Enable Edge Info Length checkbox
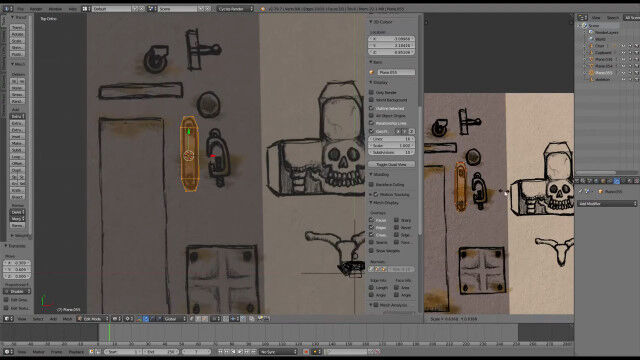 (x=371, y=288)
